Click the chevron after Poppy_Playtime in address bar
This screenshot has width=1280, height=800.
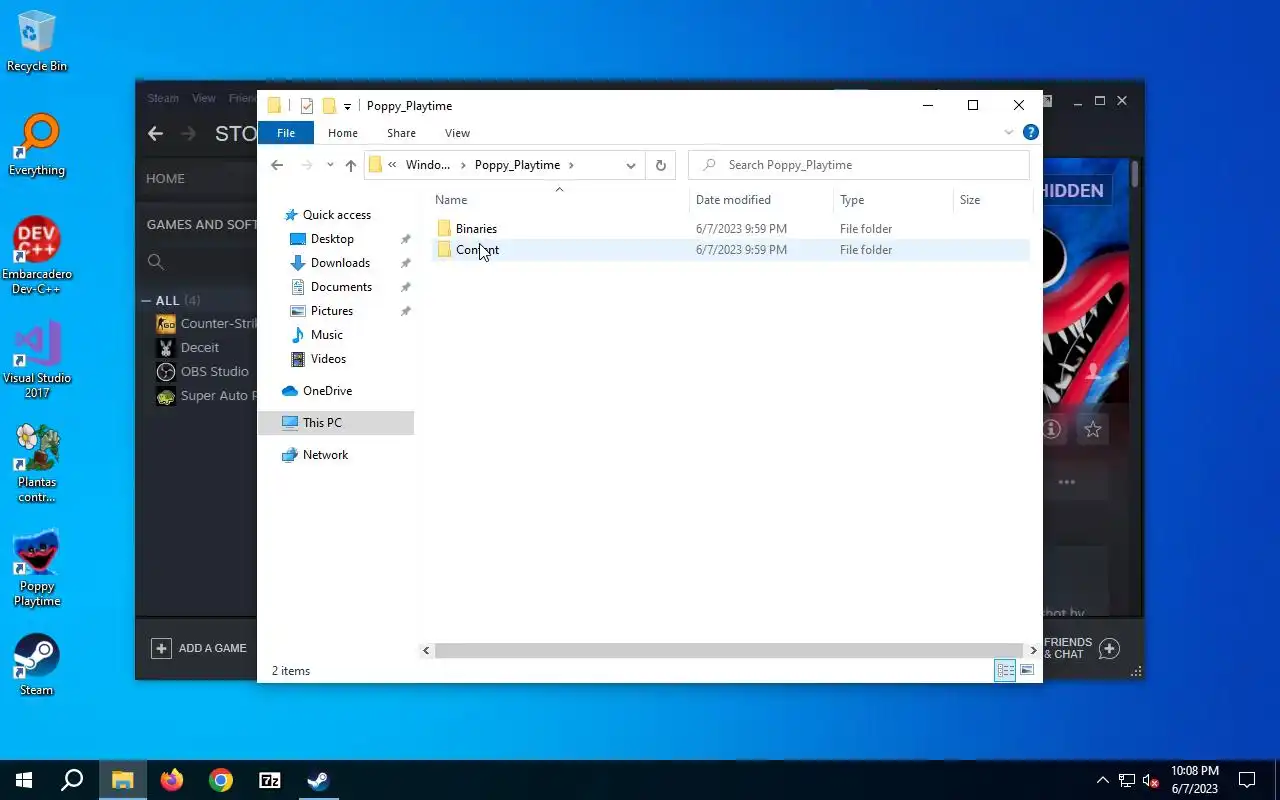(x=571, y=165)
